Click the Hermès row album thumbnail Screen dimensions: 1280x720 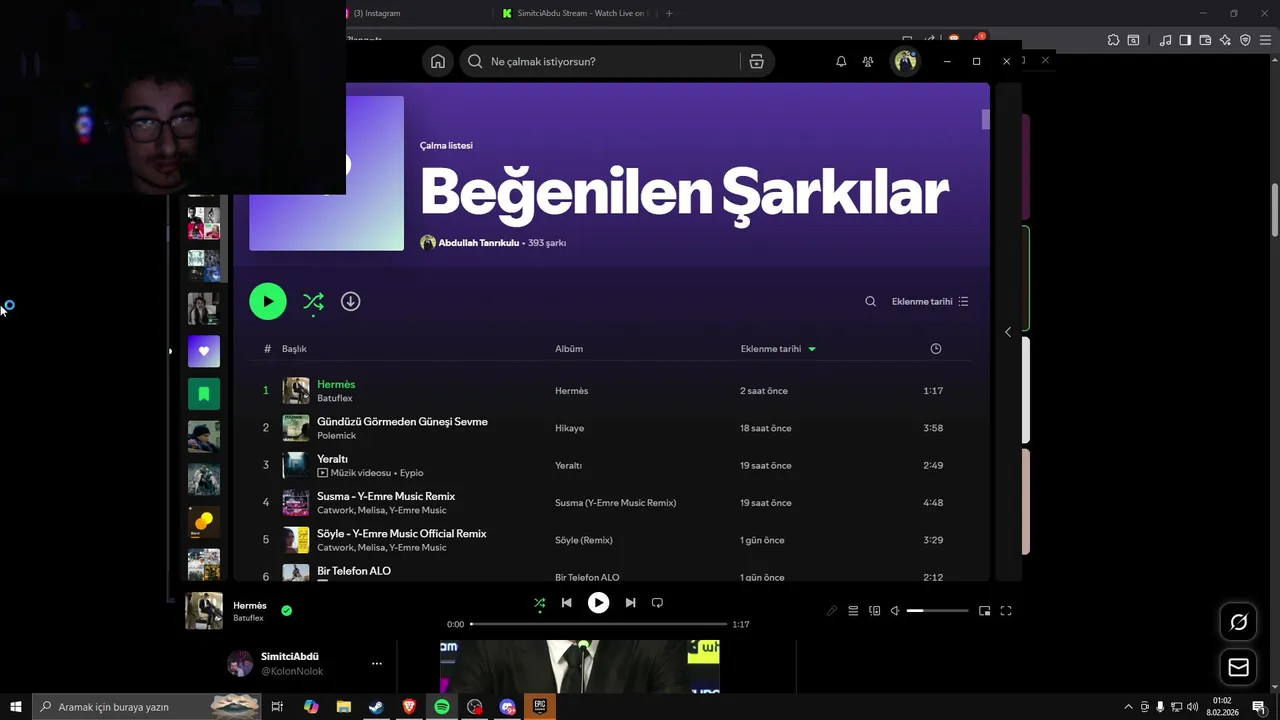pyautogui.click(x=296, y=391)
